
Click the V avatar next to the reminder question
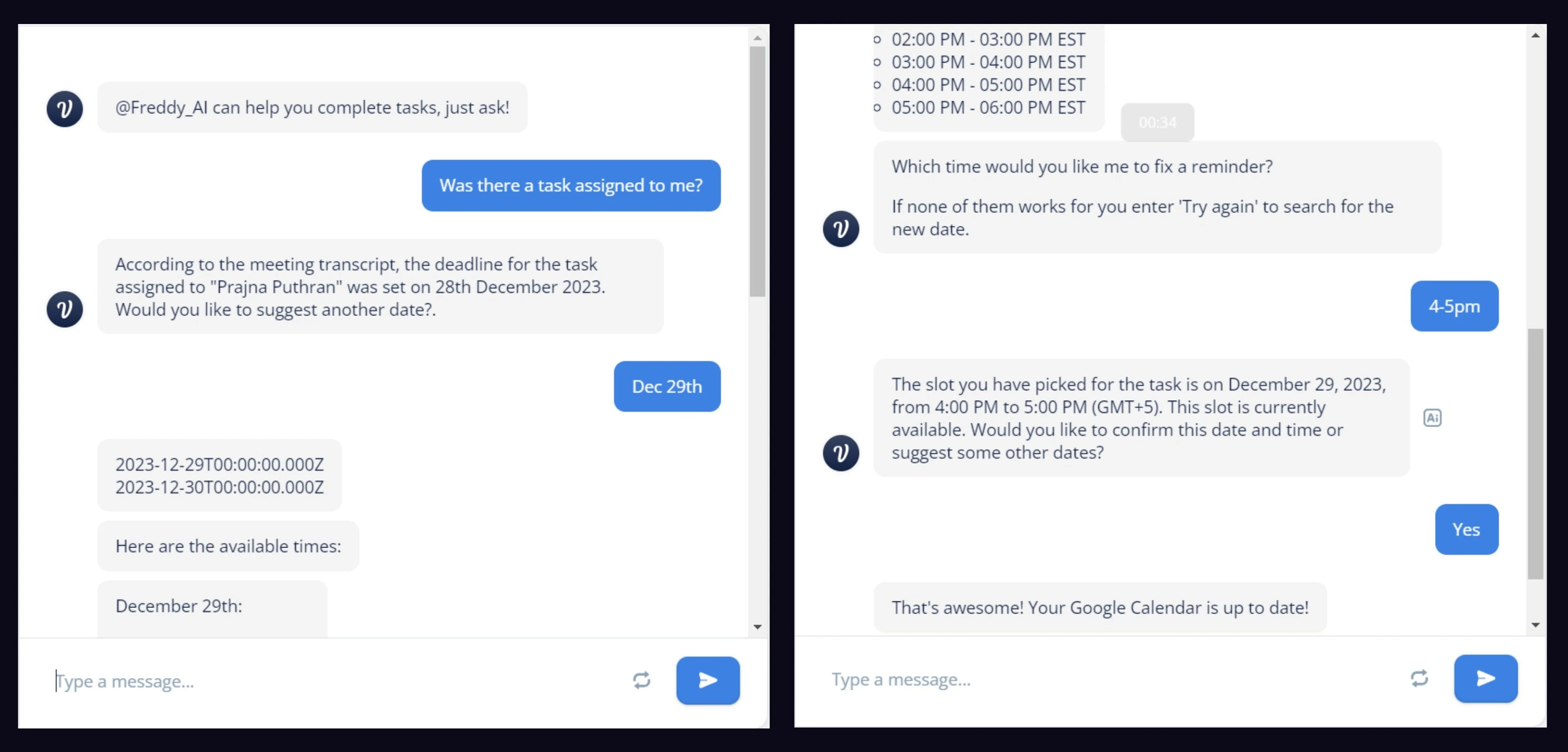[841, 229]
